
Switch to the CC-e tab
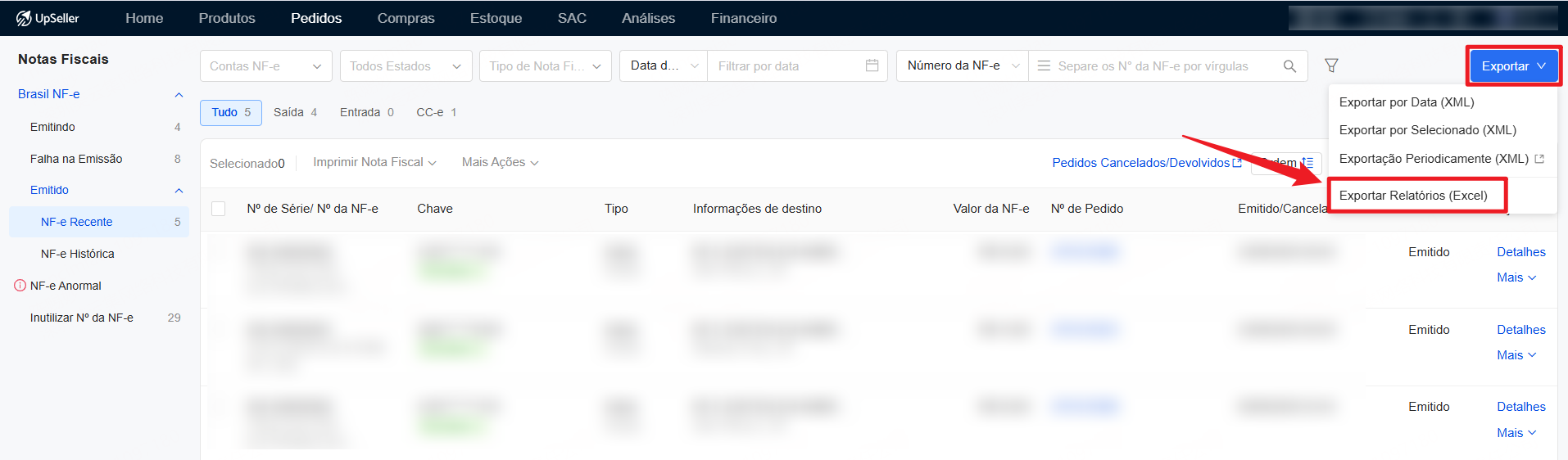[x=437, y=113]
